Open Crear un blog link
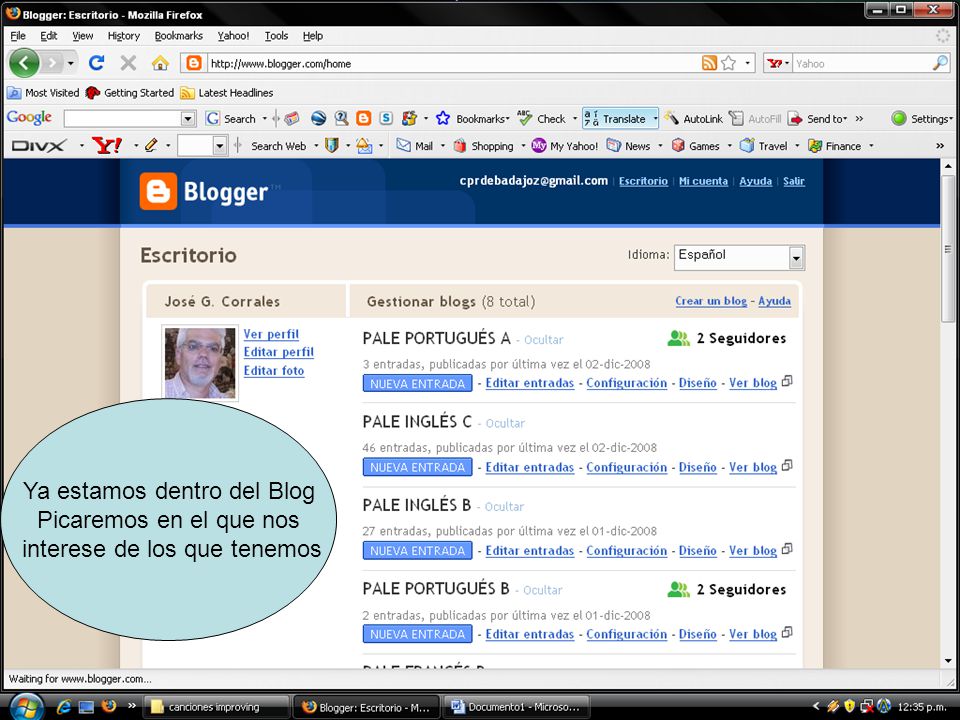The height and width of the screenshot is (720, 960). (711, 301)
